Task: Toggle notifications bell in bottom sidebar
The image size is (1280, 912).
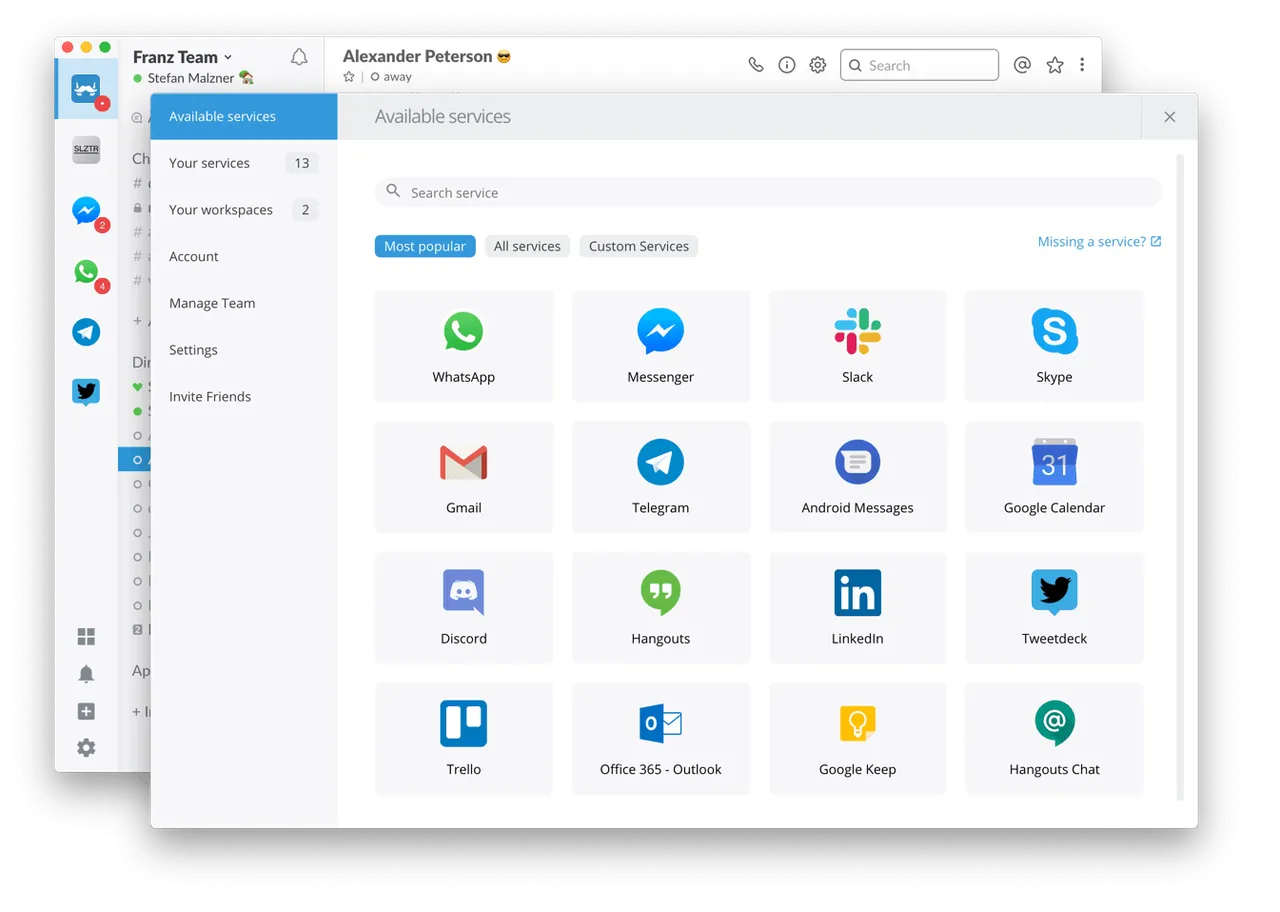Action: coord(86,674)
